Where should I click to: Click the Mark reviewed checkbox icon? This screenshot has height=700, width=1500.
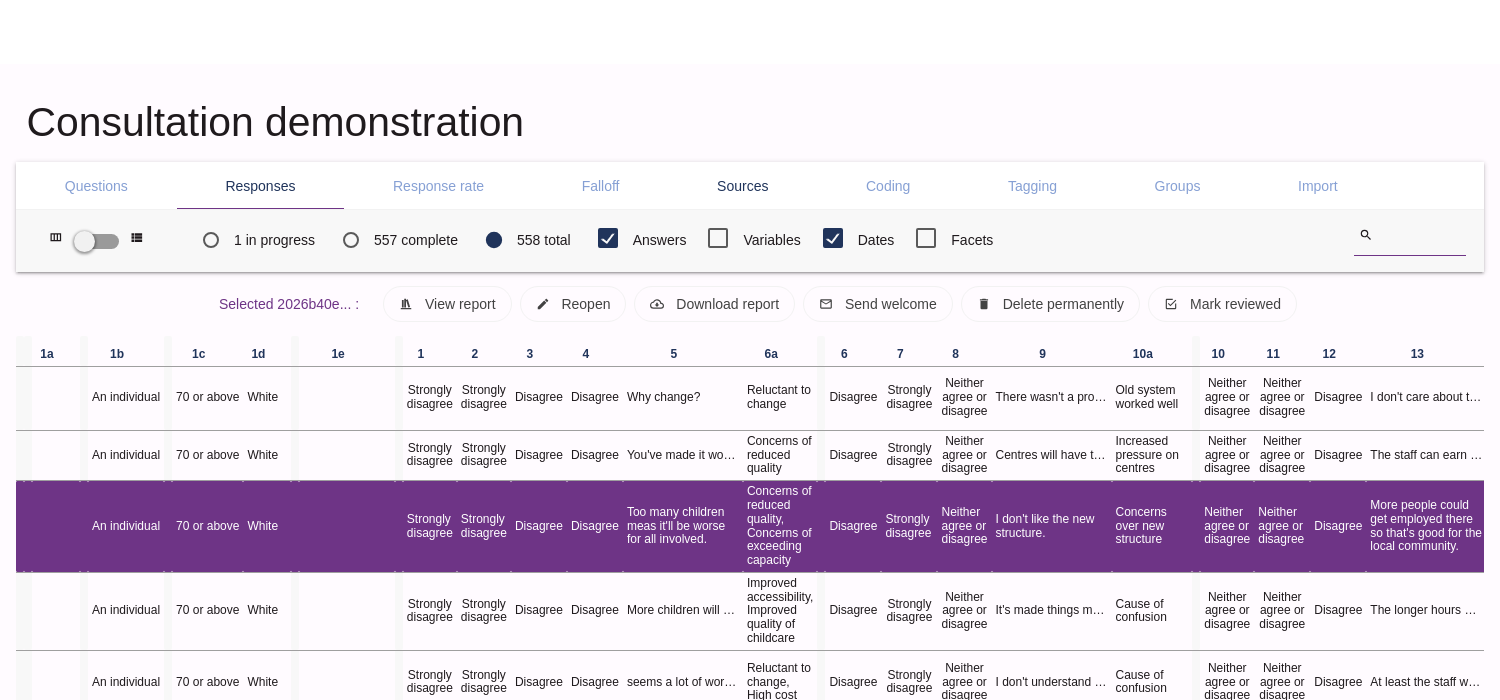click(1171, 304)
